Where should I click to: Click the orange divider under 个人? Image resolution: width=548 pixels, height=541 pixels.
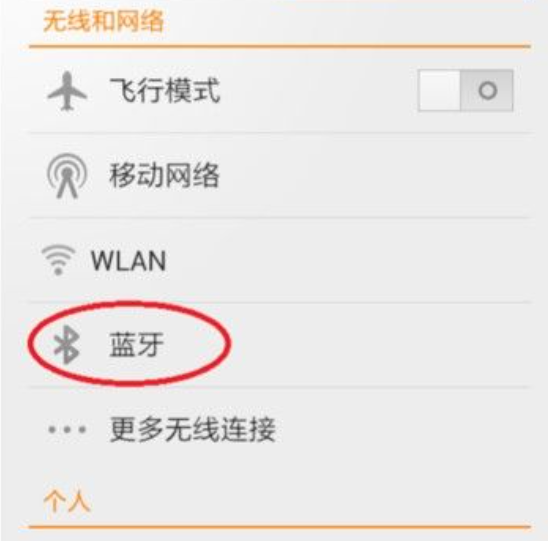pos(280,527)
